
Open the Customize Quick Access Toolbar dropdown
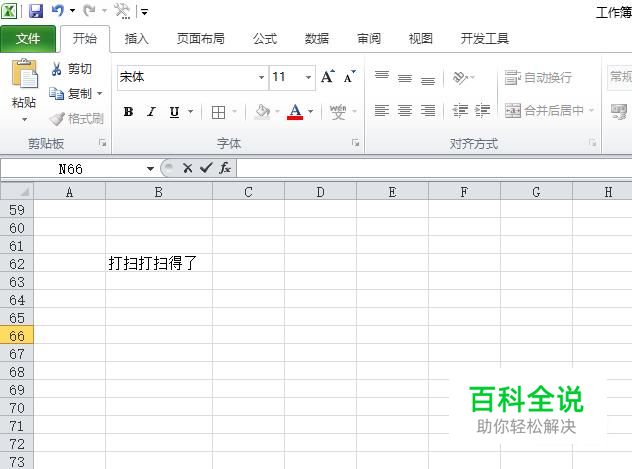click(144, 12)
